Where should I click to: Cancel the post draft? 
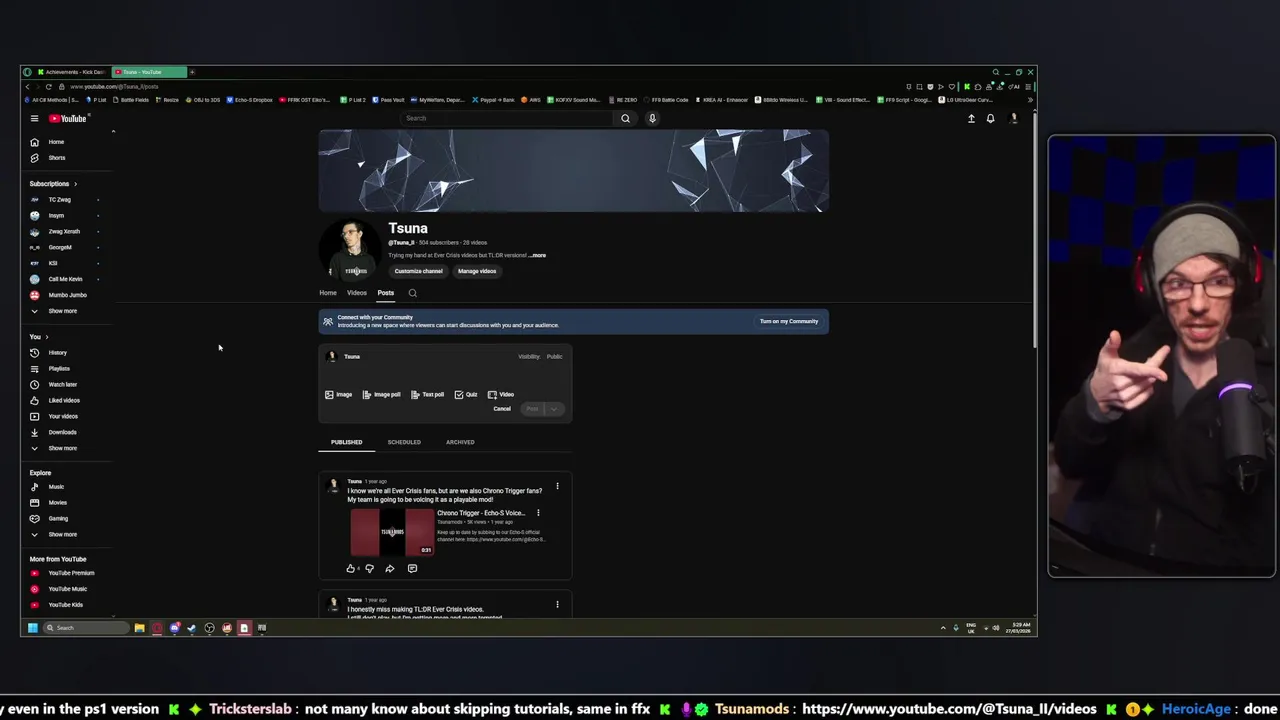[x=502, y=409]
